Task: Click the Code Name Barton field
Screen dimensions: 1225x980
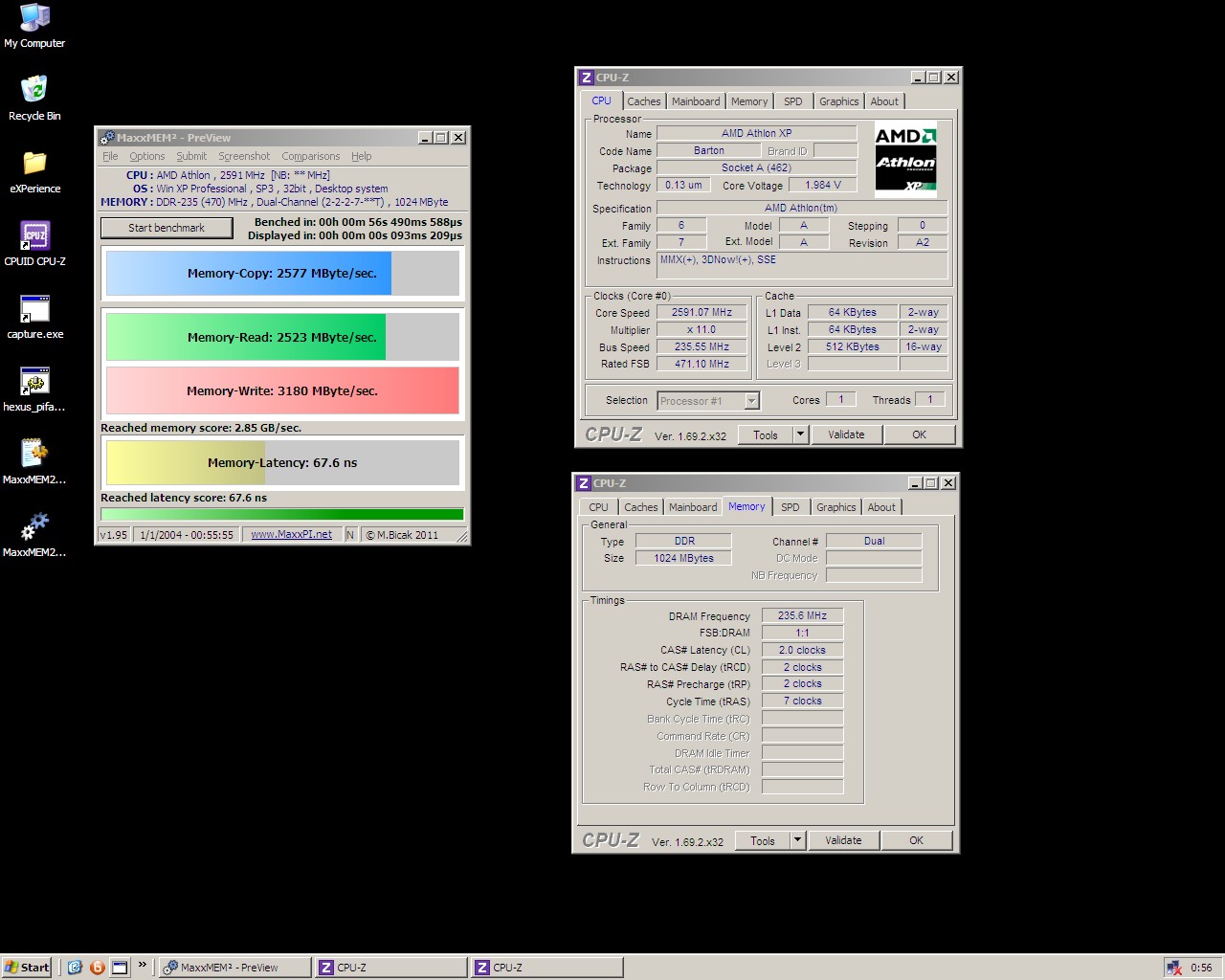Action: pos(709,150)
